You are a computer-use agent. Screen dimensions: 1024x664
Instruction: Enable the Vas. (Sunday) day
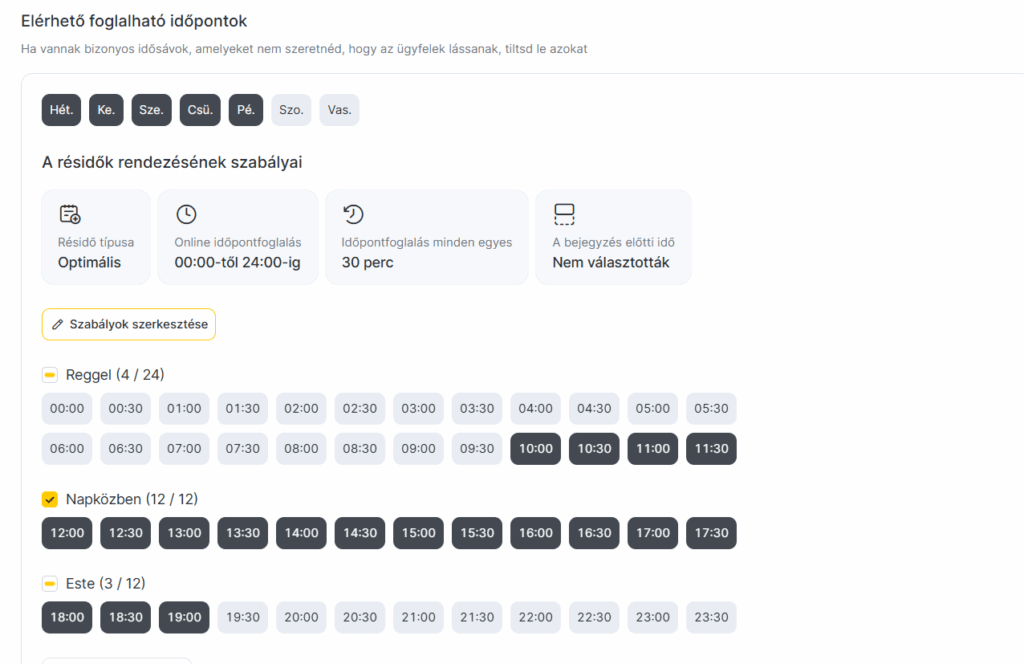pyautogui.click(x=339, y=110)
